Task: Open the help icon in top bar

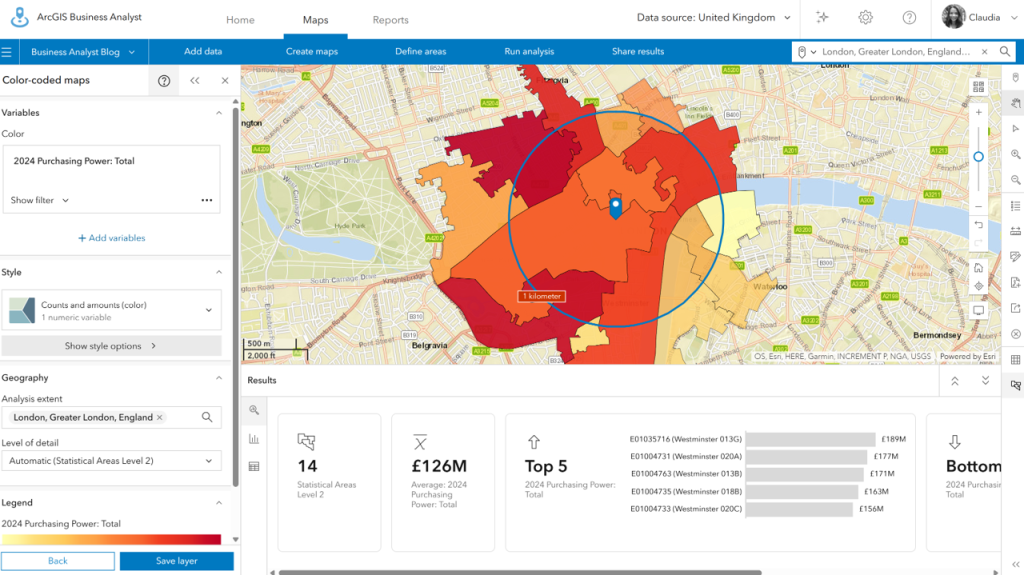Action: click(909, 18)
